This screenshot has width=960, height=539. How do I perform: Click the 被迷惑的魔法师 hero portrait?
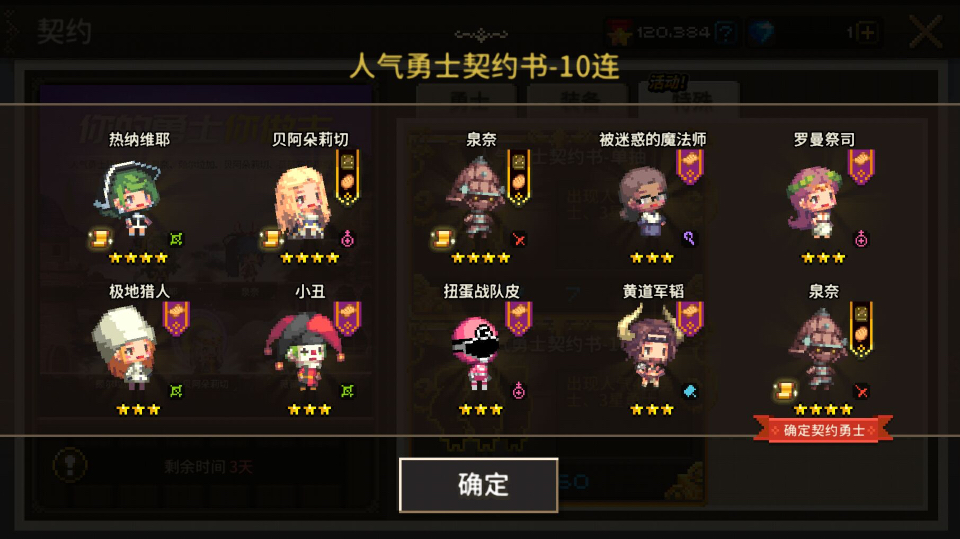pos(643,202)
